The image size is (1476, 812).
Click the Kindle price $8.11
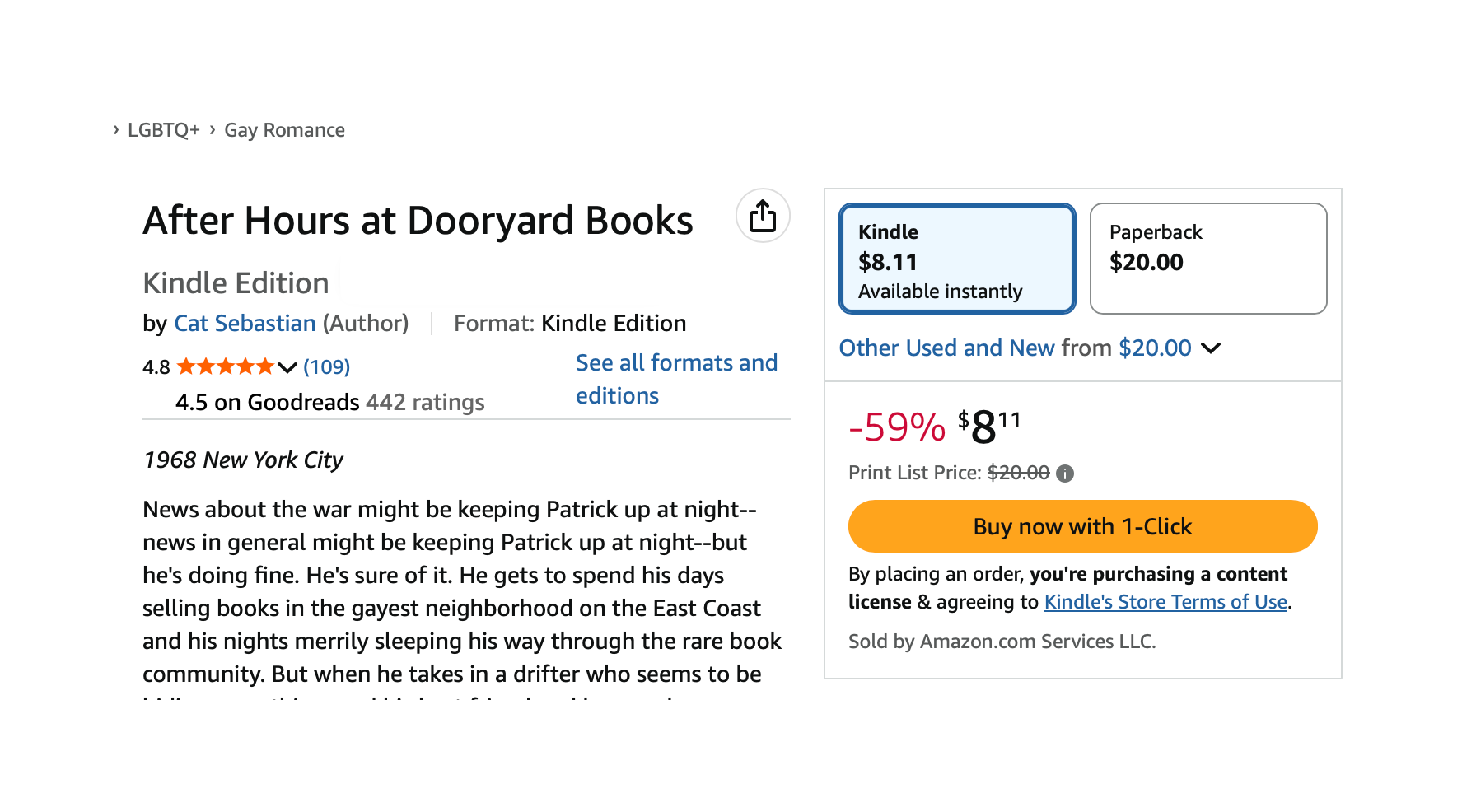coord(886,263)
